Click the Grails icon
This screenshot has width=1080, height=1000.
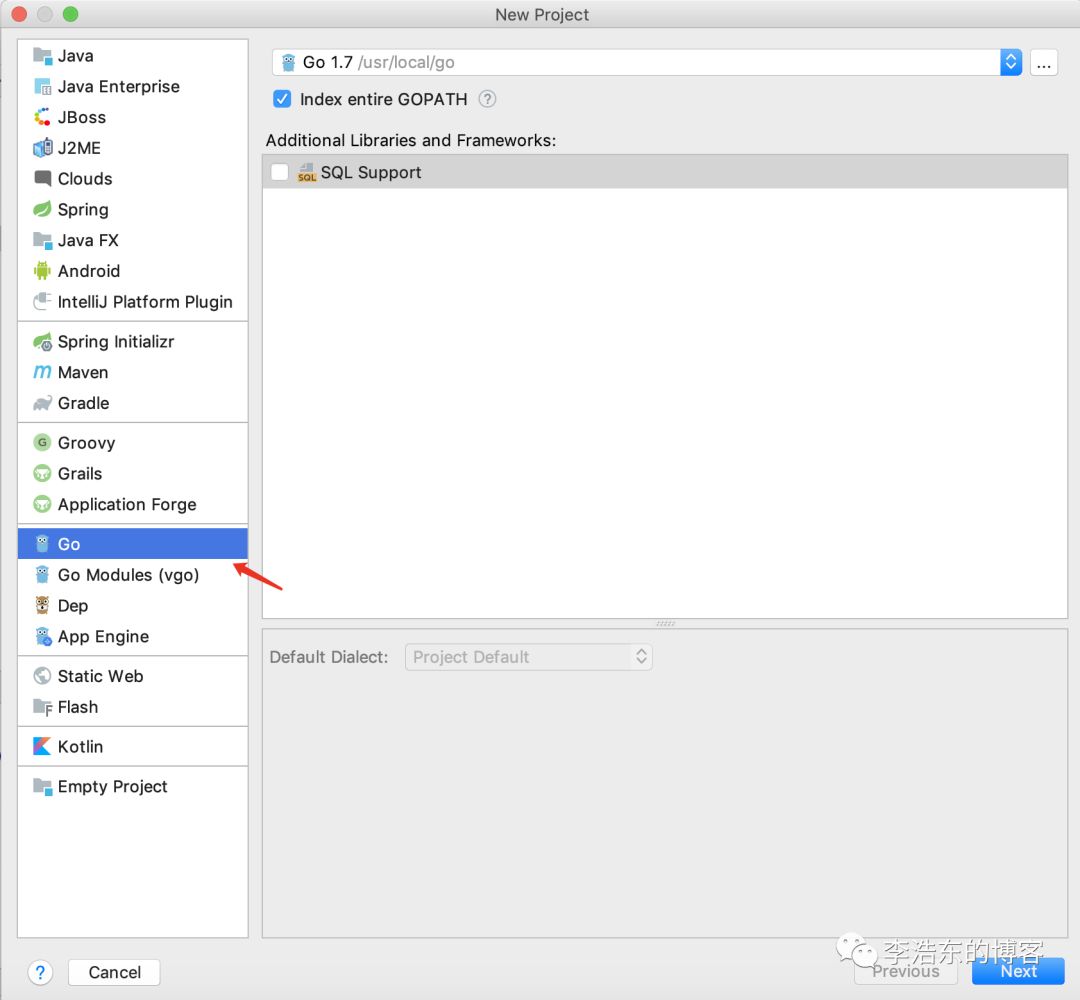[x=43, y=474]
